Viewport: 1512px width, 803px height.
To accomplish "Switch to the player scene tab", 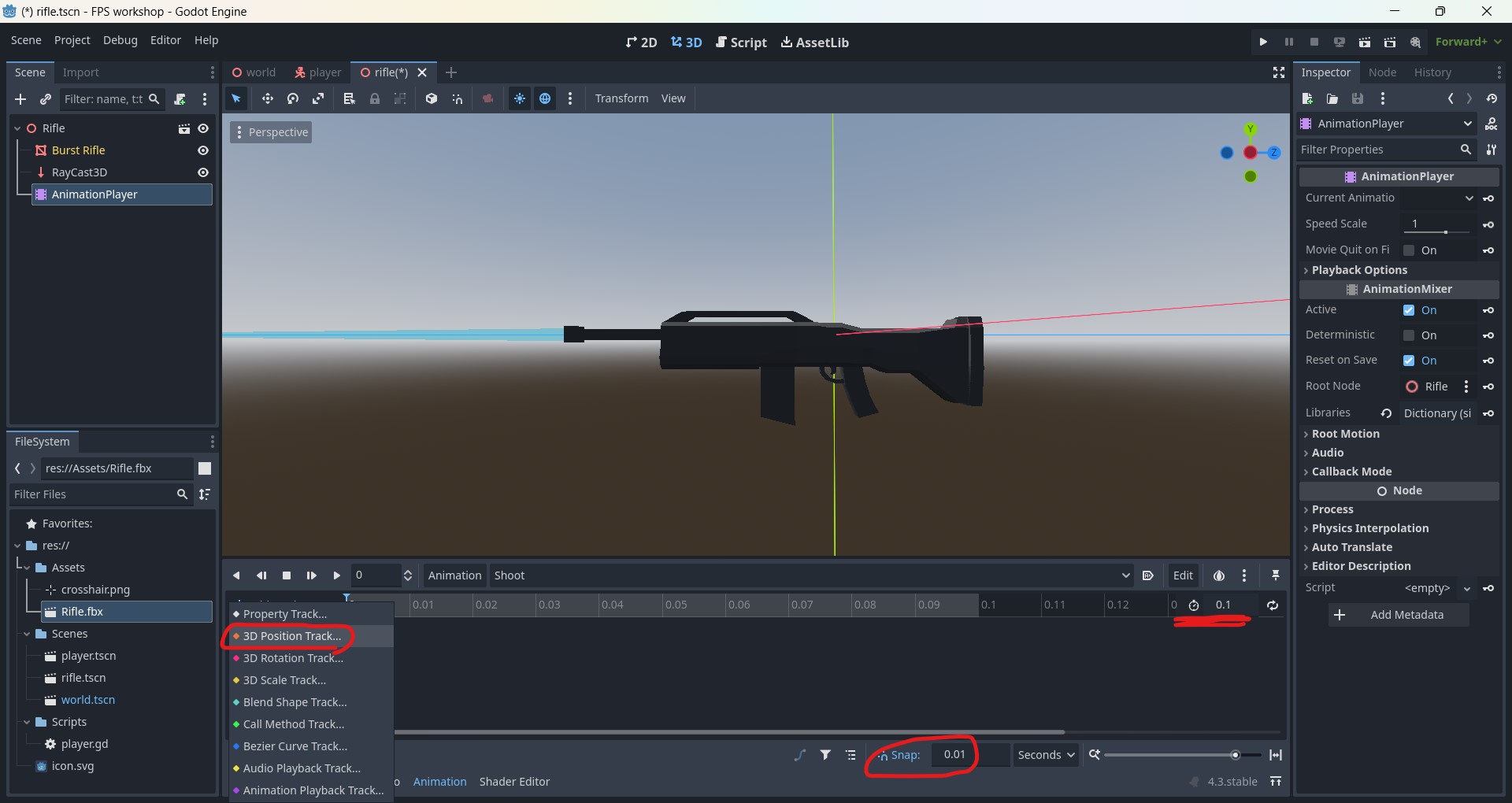I will (317, 72).
